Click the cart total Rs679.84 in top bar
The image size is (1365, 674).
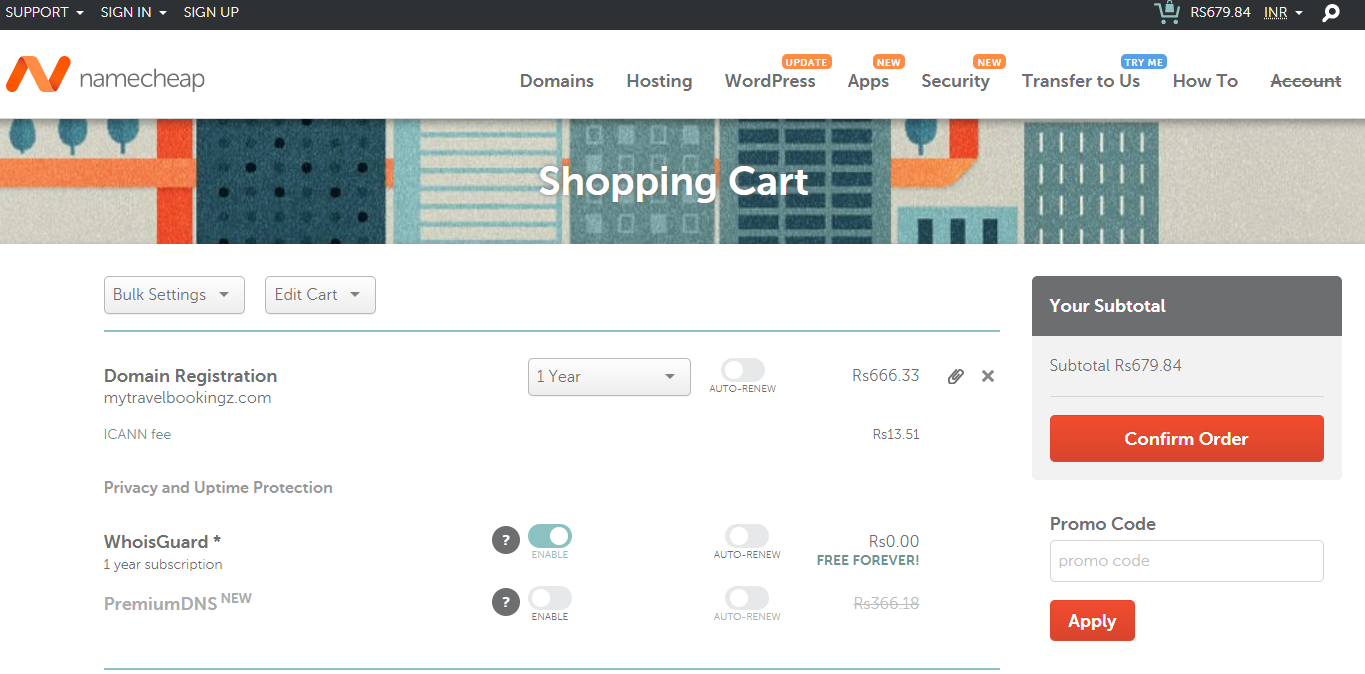coord(1220,13)
